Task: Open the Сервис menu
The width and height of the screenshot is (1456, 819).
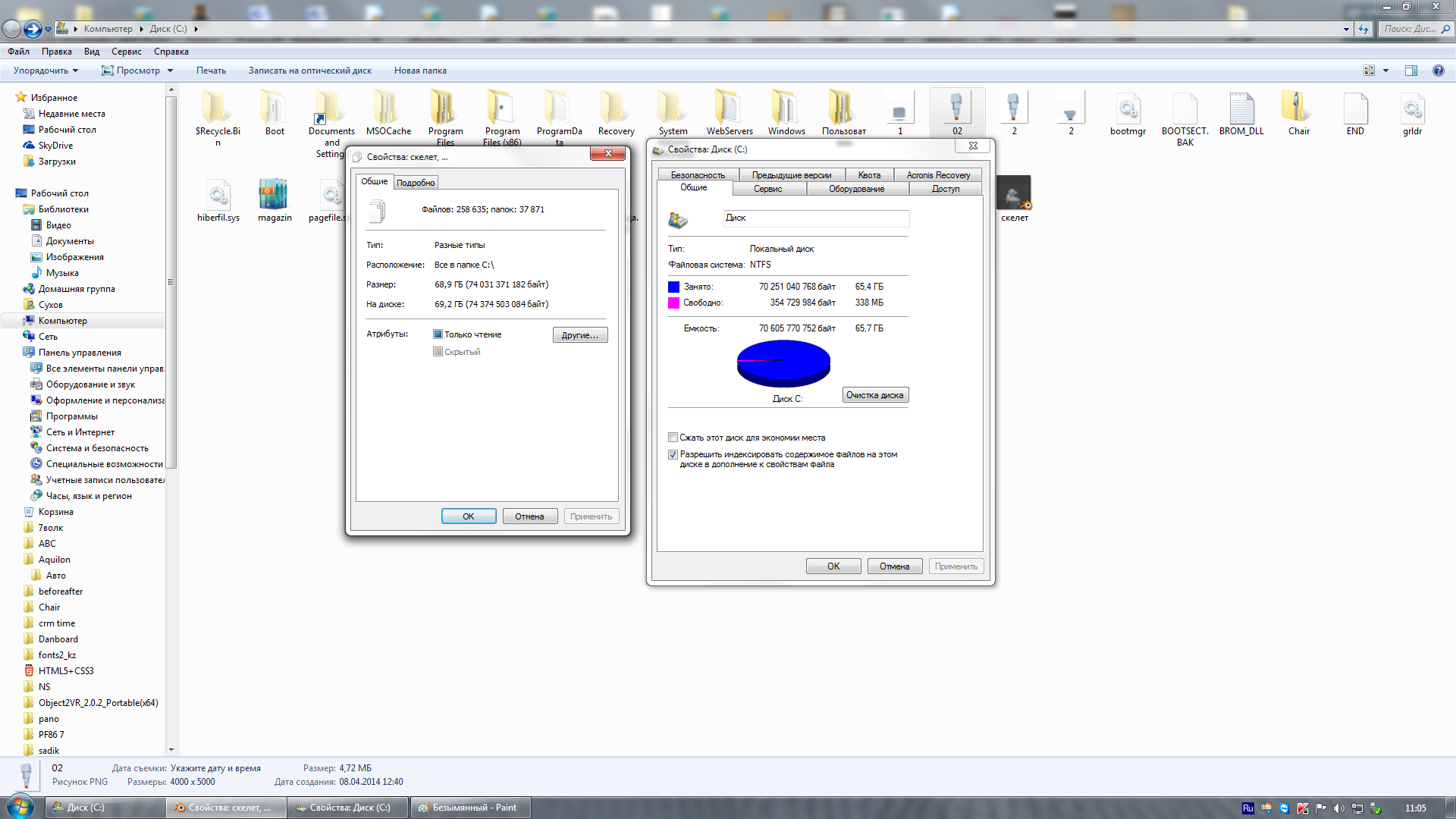Action: (x=126, y=52)
